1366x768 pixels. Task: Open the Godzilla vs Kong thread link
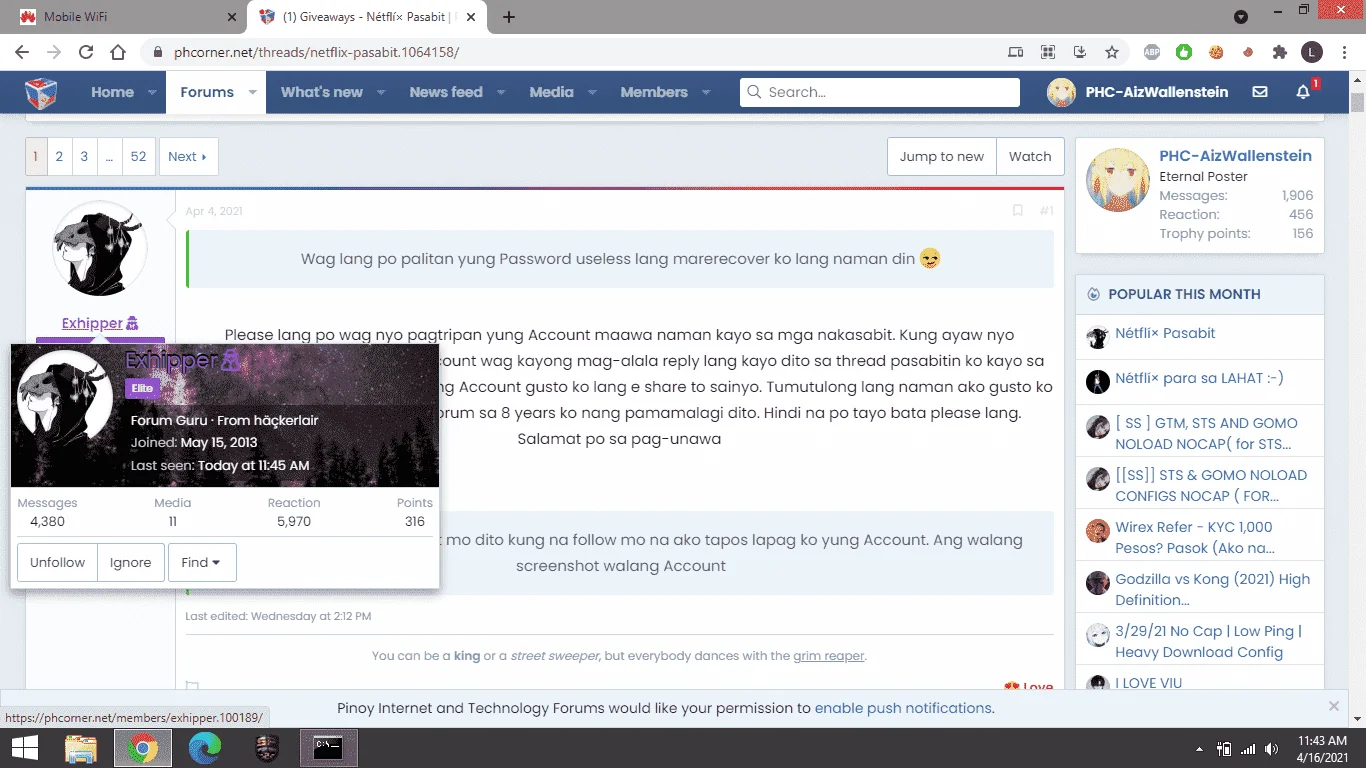[x=1212, y=589]
